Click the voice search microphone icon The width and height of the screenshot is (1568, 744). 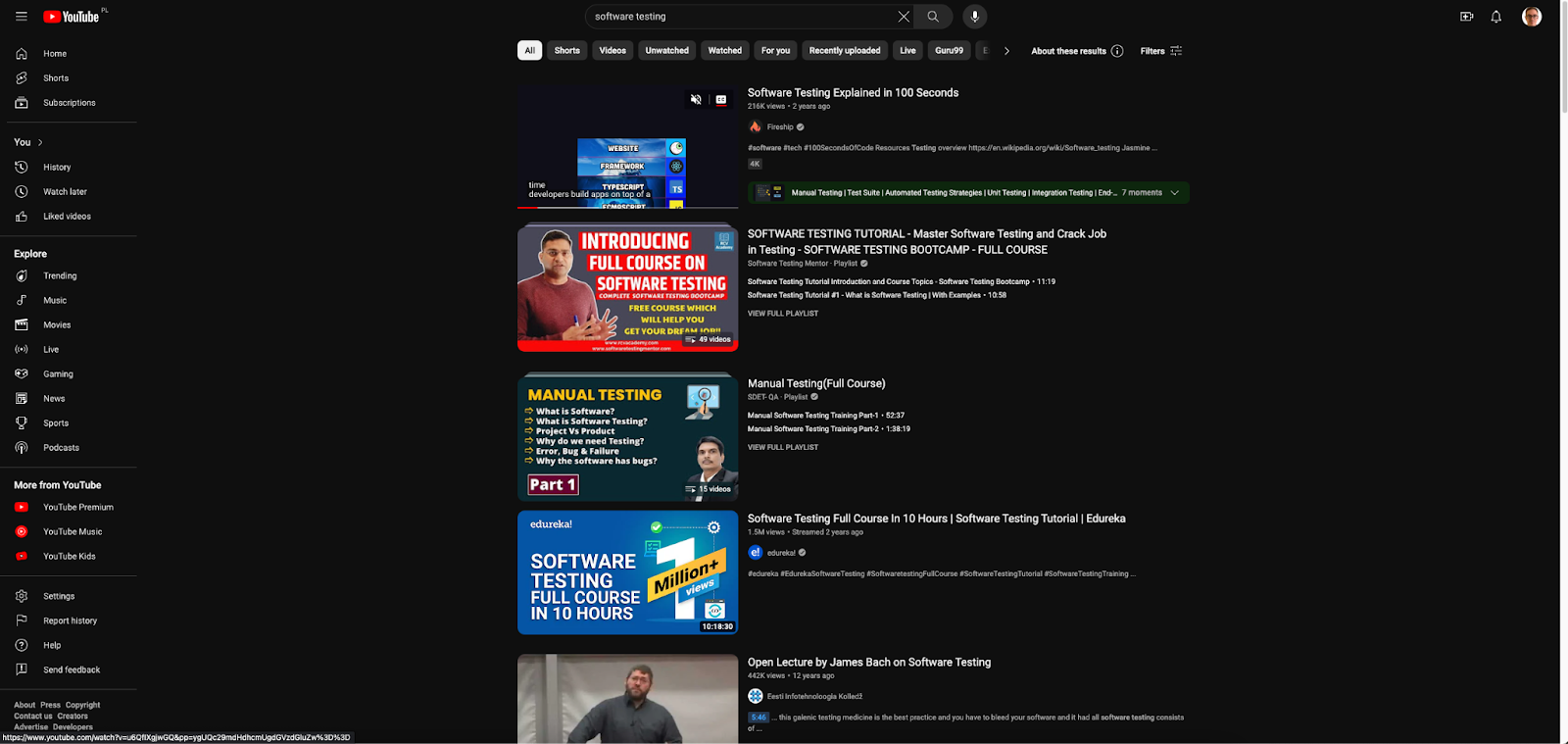tap(974, 17)
